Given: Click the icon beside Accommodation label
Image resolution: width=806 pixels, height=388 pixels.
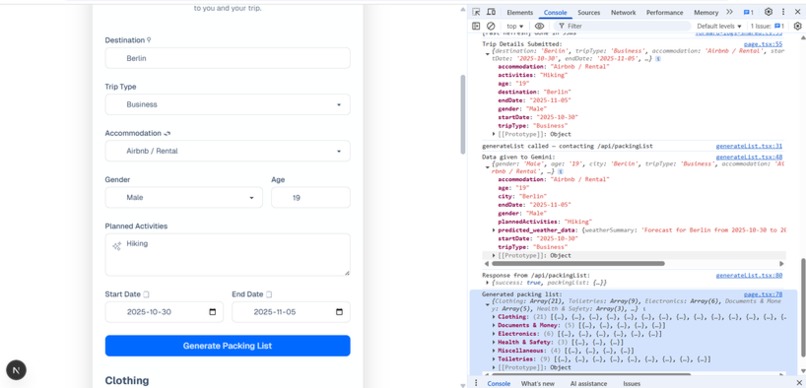Looking at the screenshot, I should pyautogui.click(x=167, y=134).
